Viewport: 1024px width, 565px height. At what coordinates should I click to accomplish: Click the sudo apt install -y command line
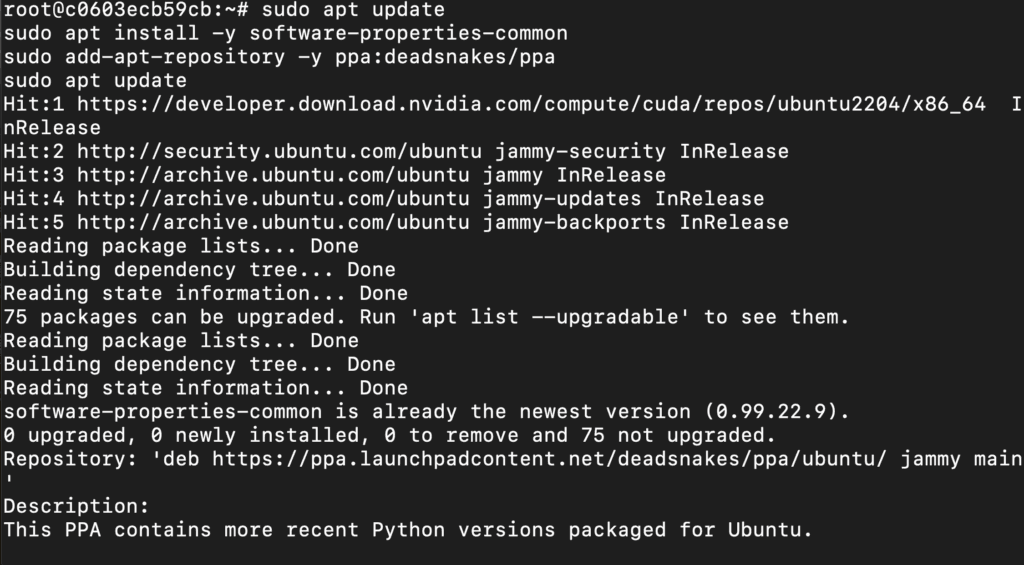pos(285,33)
